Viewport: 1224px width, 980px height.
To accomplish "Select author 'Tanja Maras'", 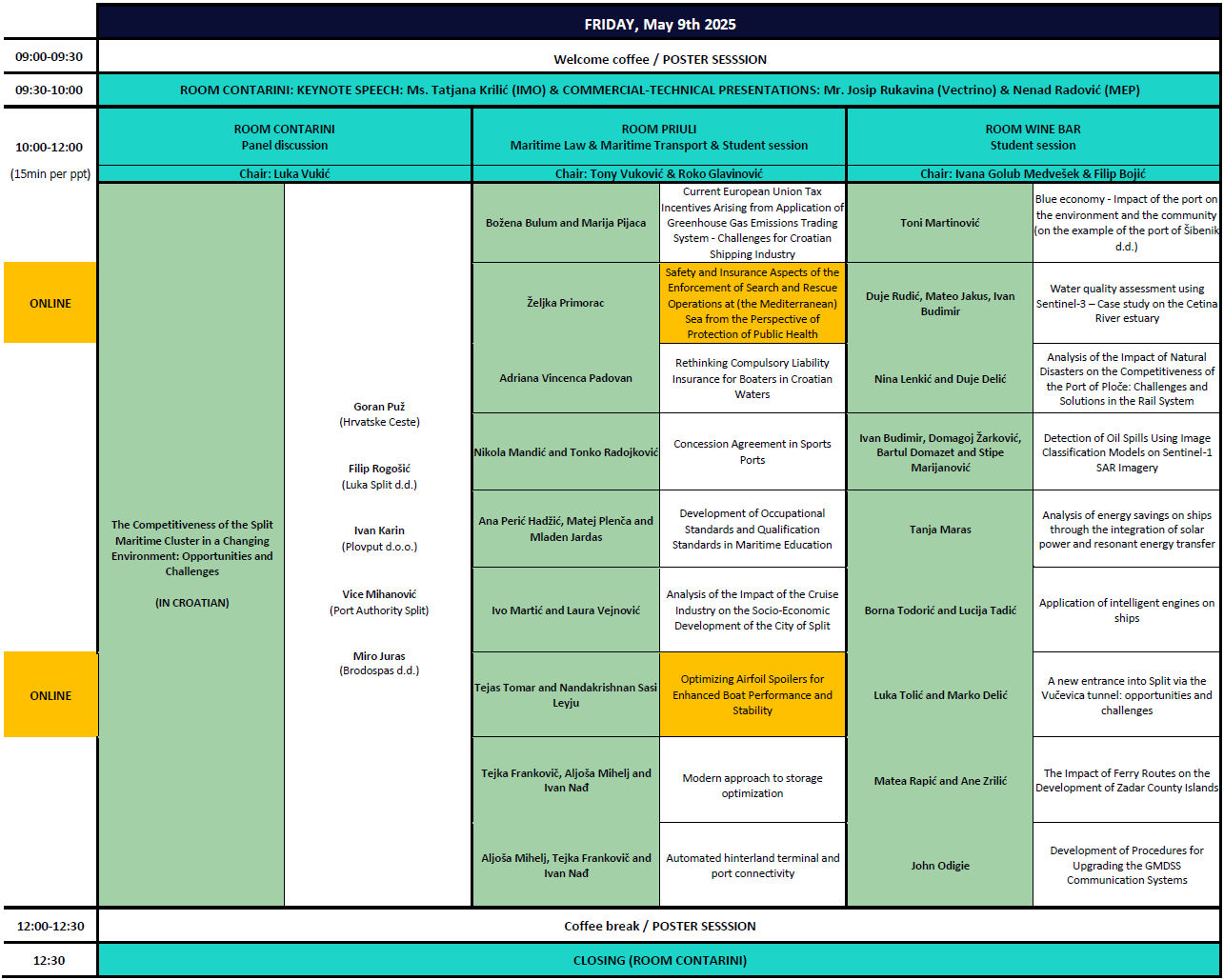I will click(940, 529).
